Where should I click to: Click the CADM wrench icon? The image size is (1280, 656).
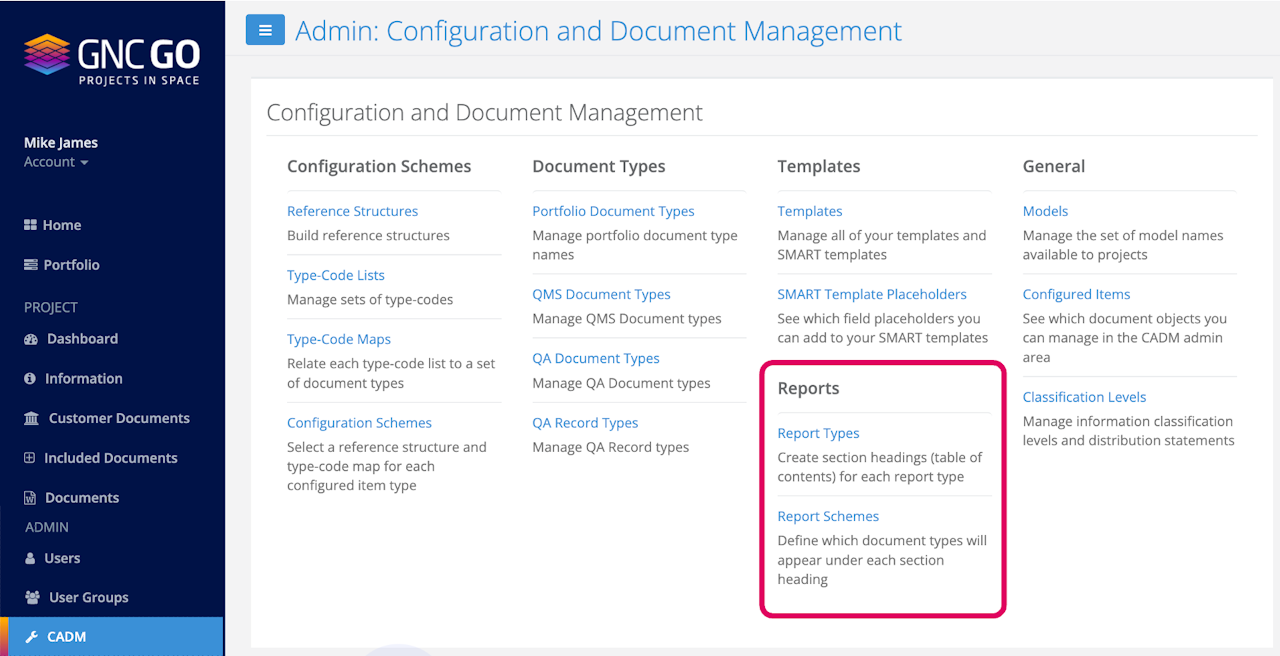click(x=31, y=637)
